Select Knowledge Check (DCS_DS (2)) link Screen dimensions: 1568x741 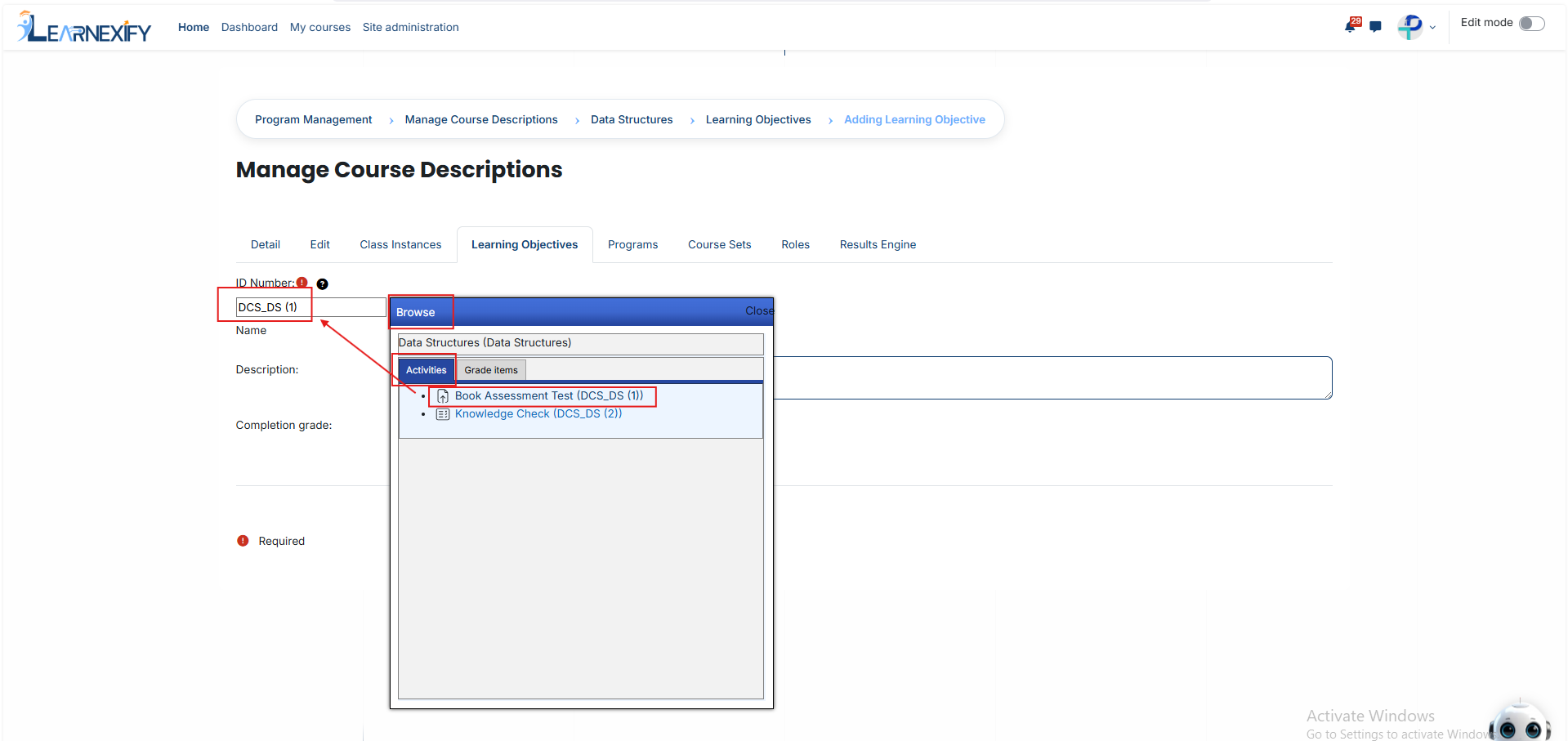click(538, 414)
